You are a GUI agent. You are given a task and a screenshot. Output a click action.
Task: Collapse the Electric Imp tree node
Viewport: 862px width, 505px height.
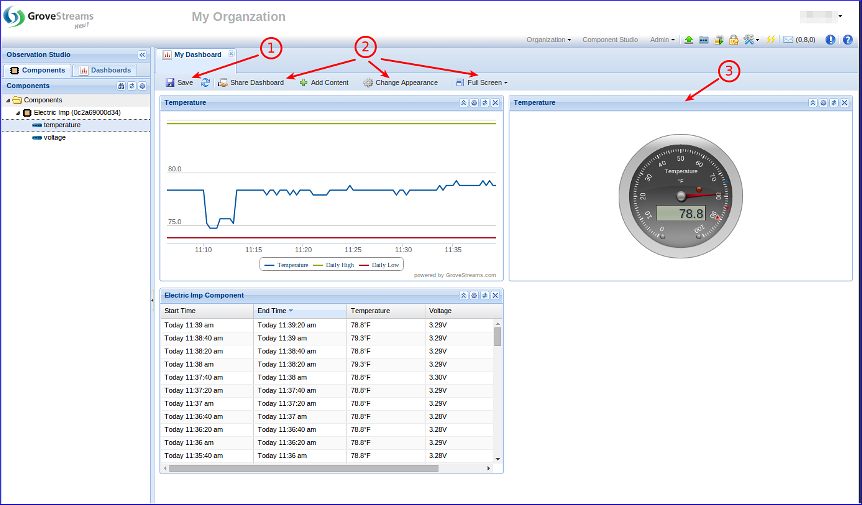click(18, 113)
